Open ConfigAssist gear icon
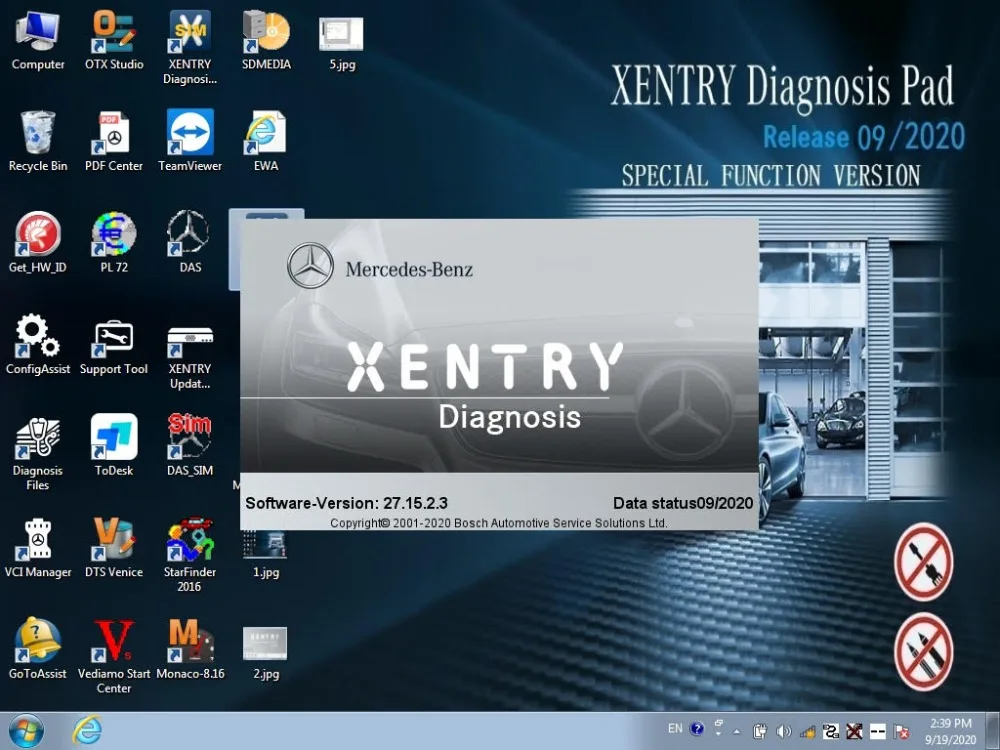The width and height of the screenshot is (1000, 750). [38, 344]
